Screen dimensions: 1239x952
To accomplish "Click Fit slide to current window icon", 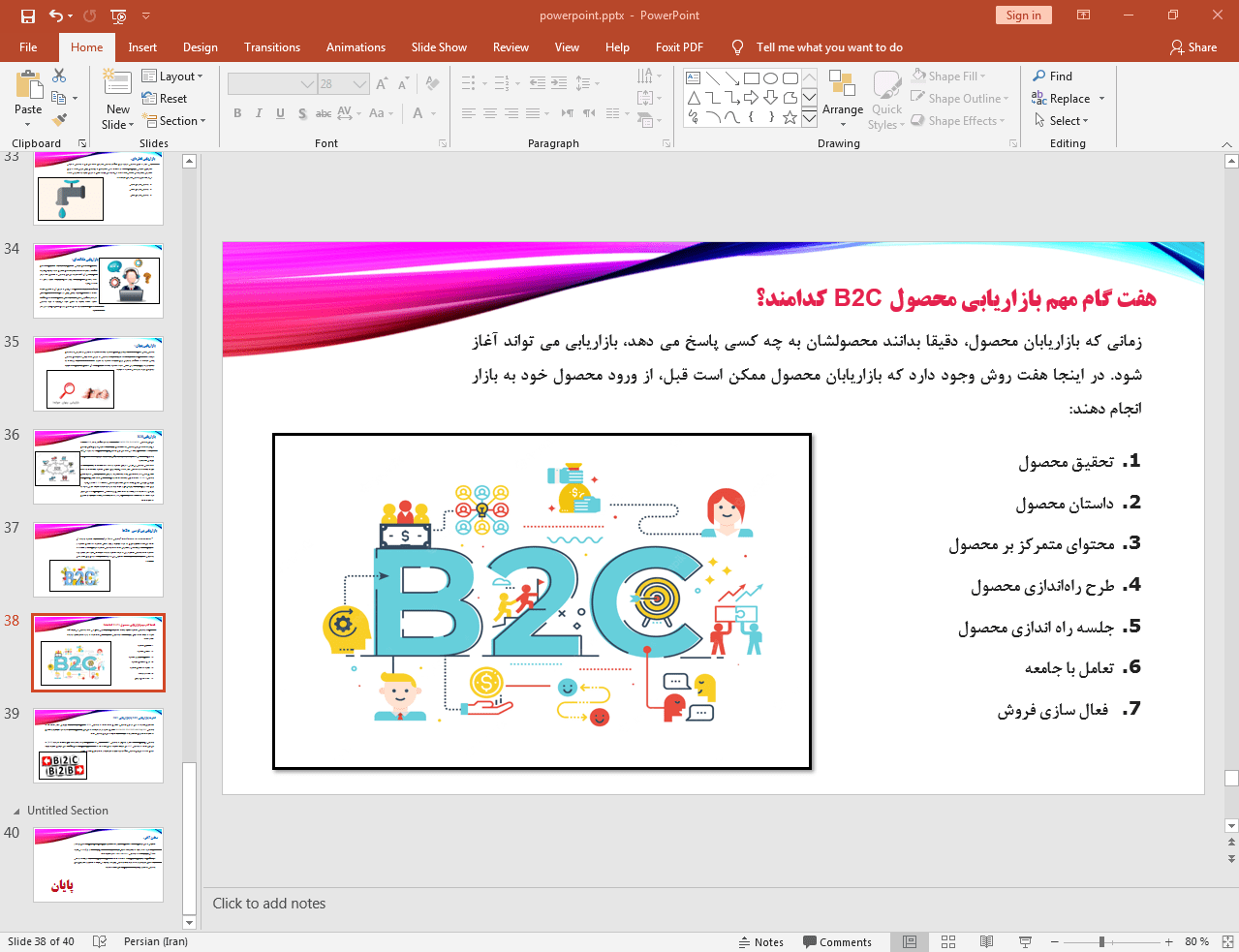I will pyautogui.click(x=1227, y=942).
